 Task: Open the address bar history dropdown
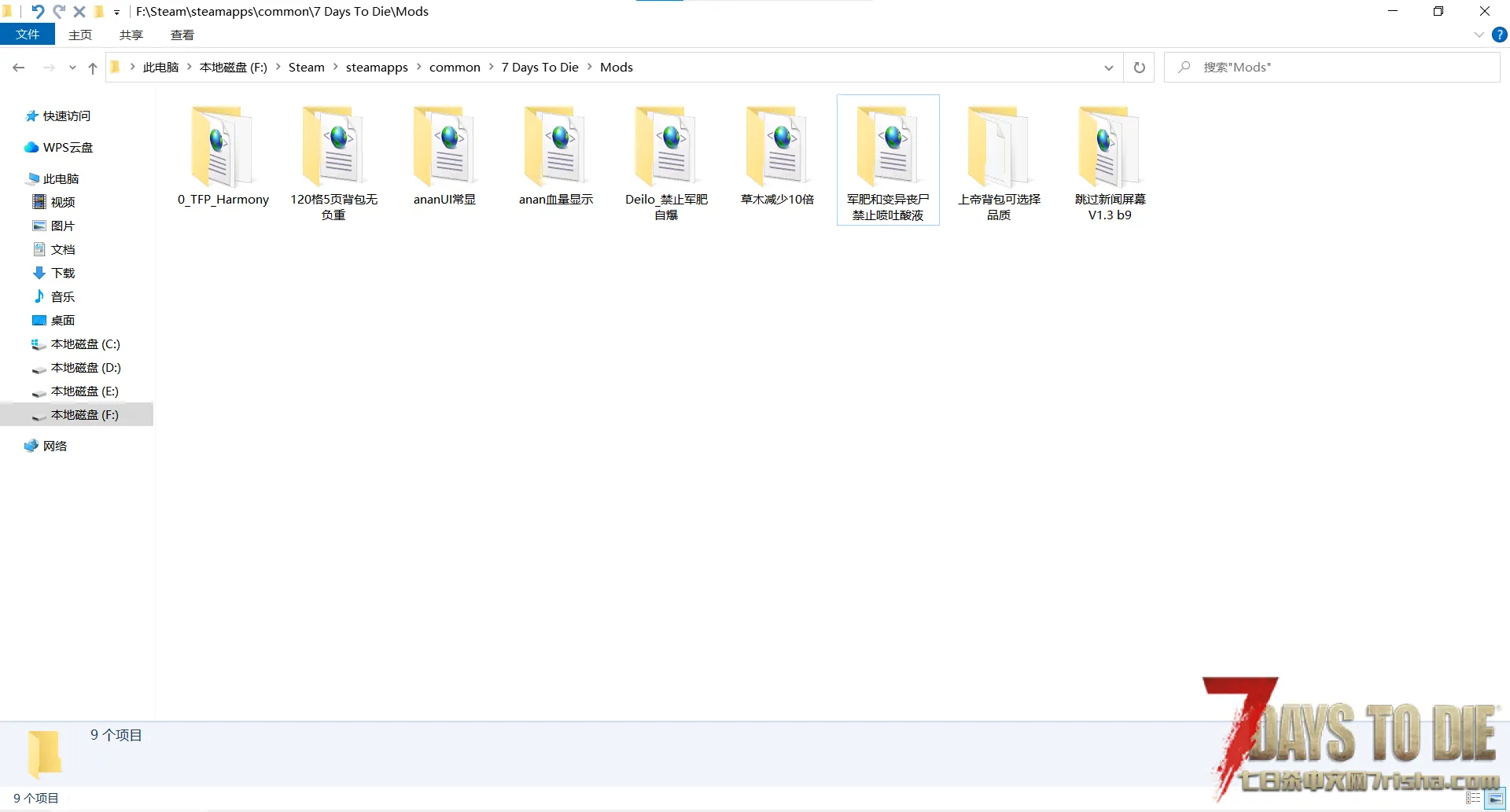[1108, 68]
